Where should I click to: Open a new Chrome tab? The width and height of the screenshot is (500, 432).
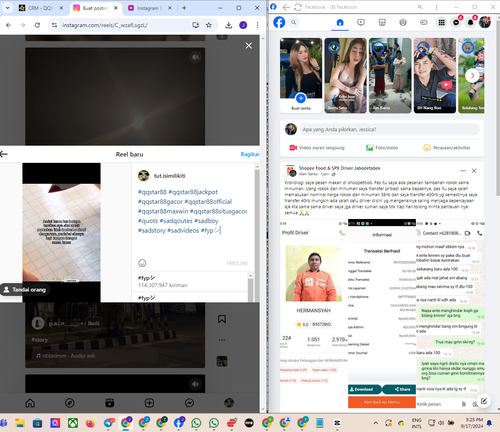pos(184,8)
